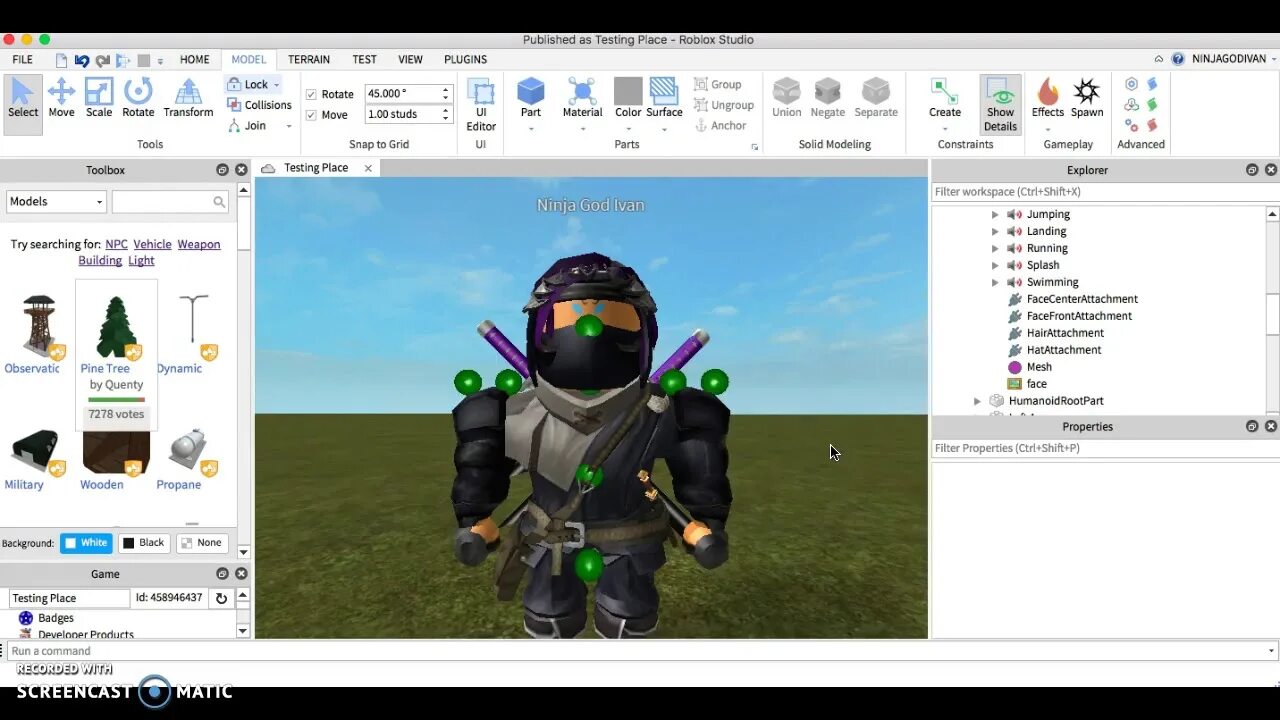Add Effects from Gameplay group
This screenshot has width=1280, height=720.
[x=1048, y=99]
